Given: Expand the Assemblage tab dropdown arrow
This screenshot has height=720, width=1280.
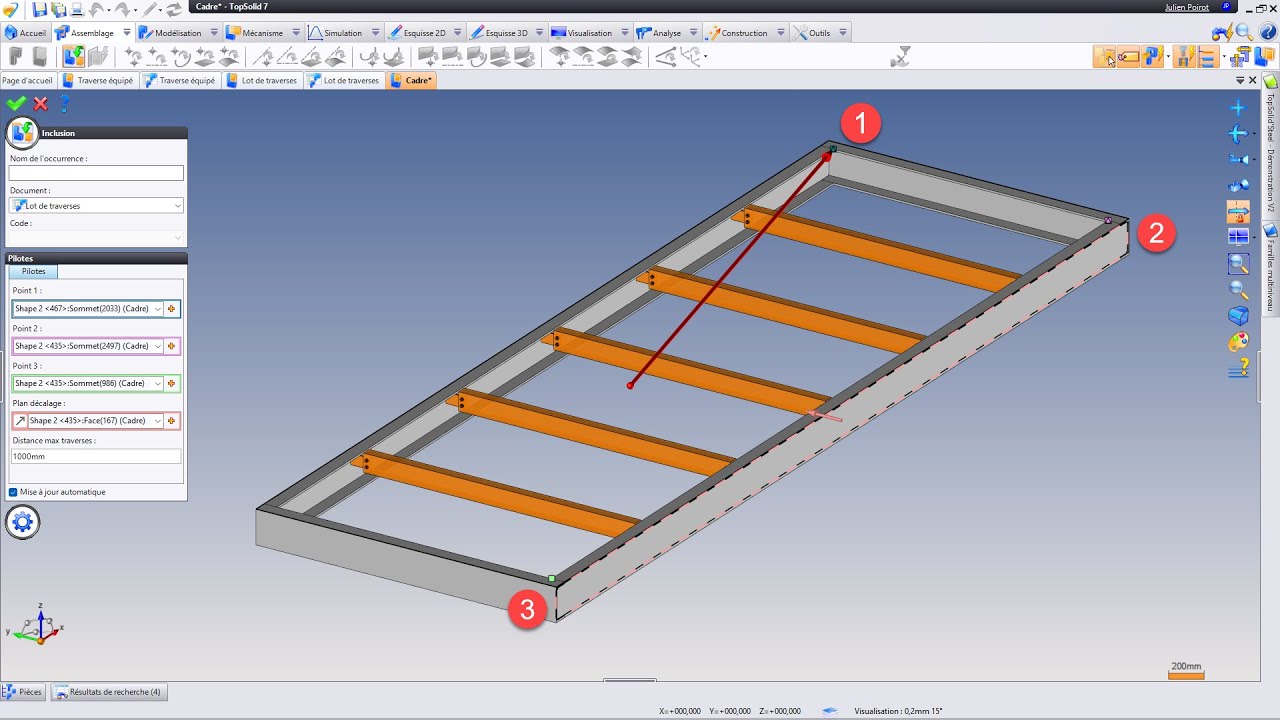Looking at the screenshot, I should [127, 32].
